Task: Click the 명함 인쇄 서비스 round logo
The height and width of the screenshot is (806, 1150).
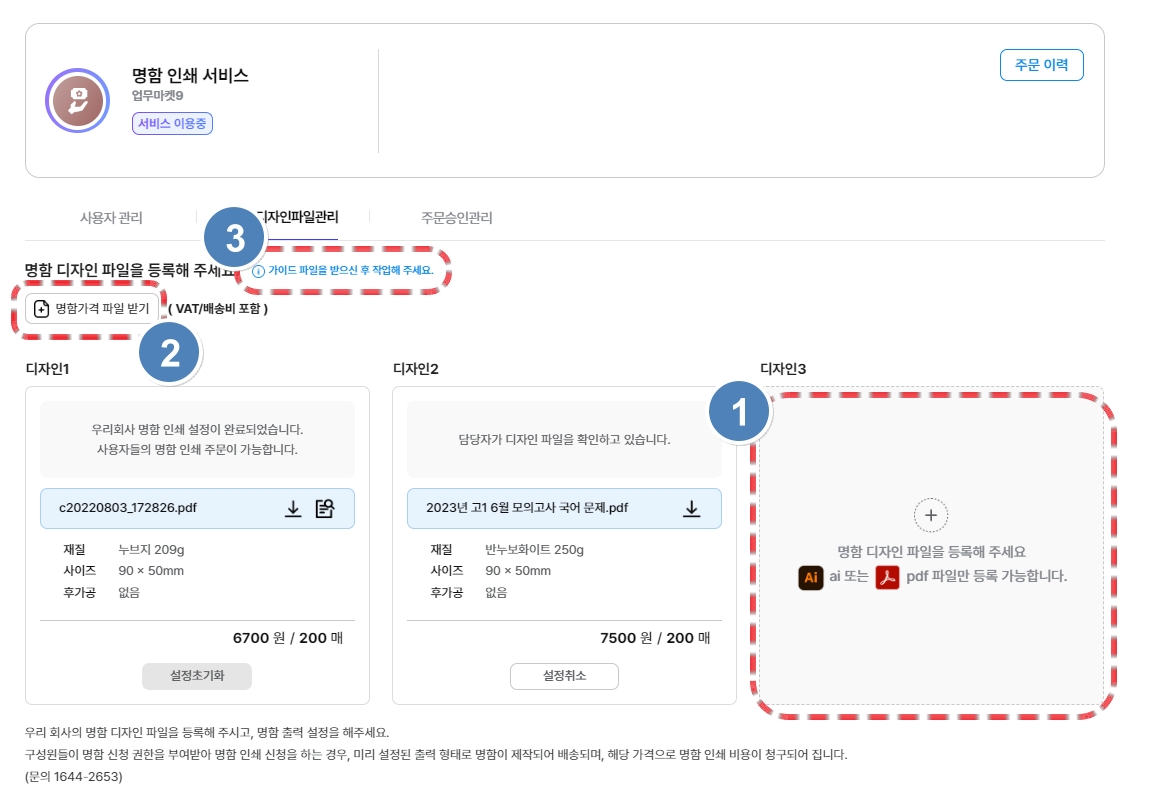Action: click(77, 100)
